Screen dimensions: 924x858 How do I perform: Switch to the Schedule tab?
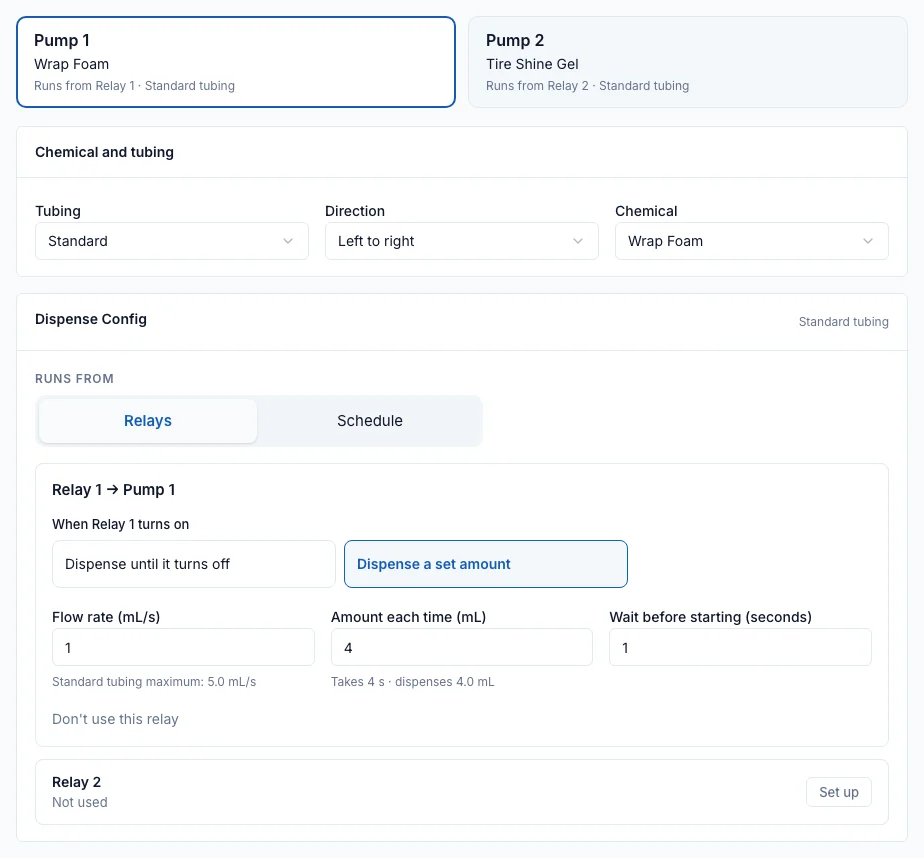pos(370,421)
